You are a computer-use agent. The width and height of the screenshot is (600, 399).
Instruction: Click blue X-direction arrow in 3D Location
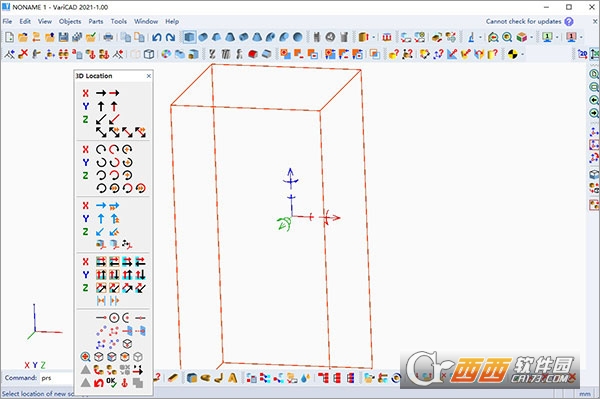[x=101, y=206]
